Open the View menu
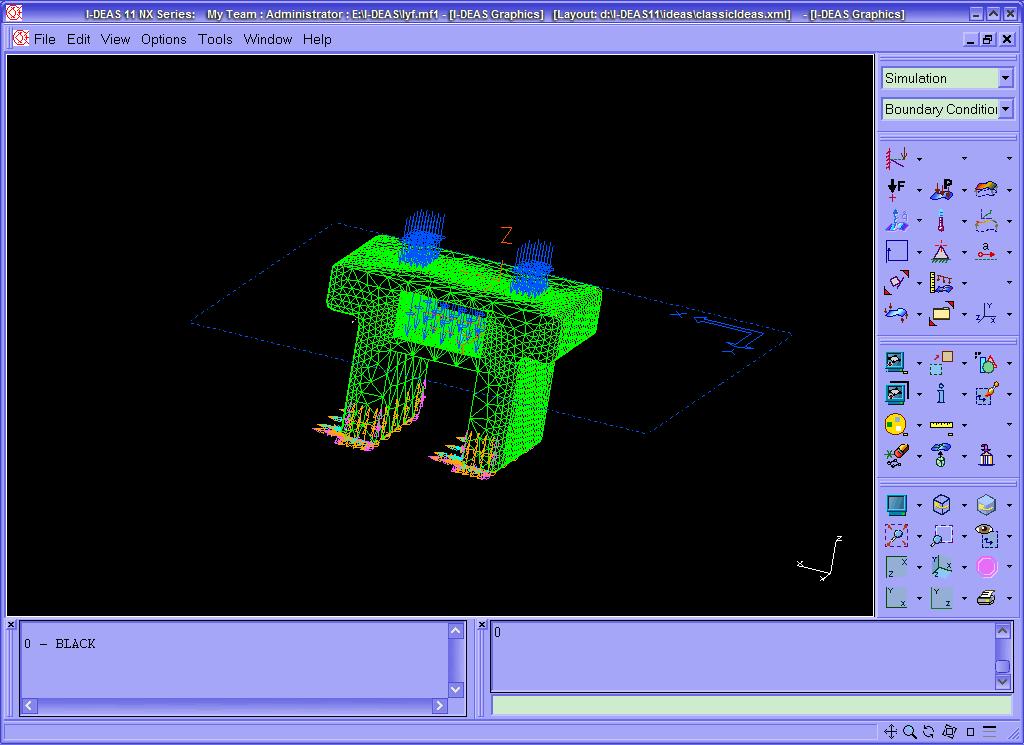 click(116, 39)
